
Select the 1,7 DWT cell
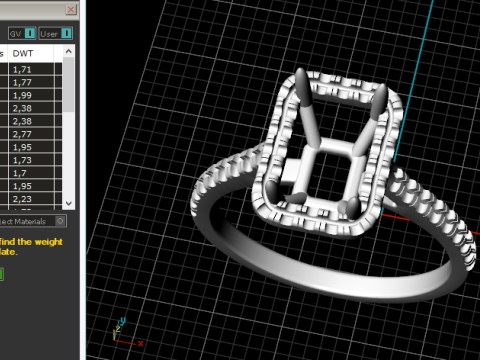coord(31,173)
